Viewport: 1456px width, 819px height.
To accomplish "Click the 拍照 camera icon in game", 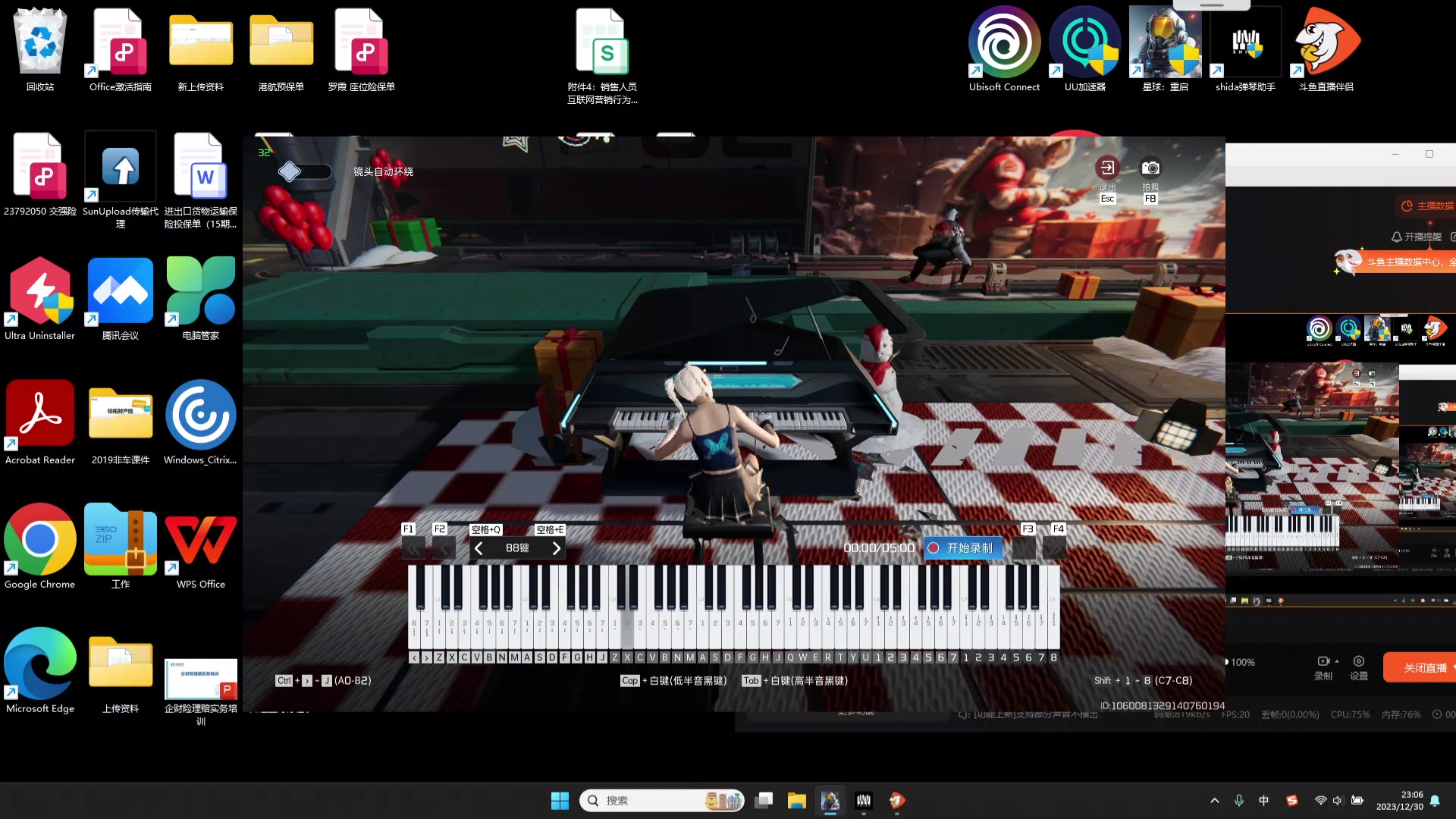I will 1150,168.
